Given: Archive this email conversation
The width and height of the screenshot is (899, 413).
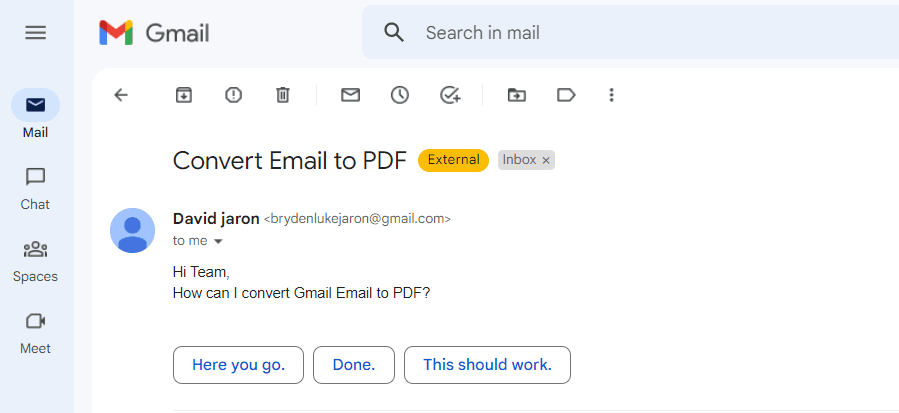Looking at the screenshot, I should tap(184, 95).
